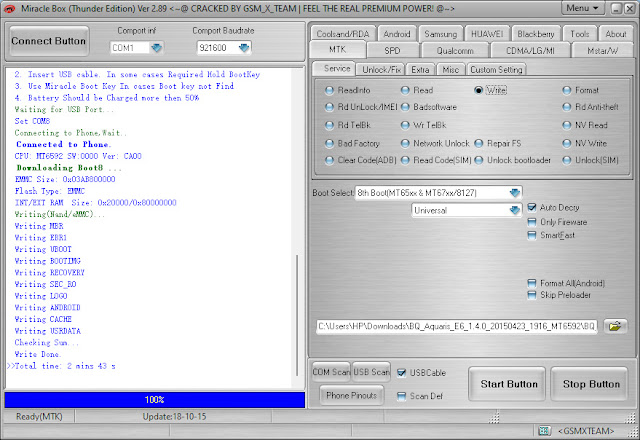This screenshot has width=640, height=440.
Task: Open the Service sub-tab
Action: (x=334, y=69)
